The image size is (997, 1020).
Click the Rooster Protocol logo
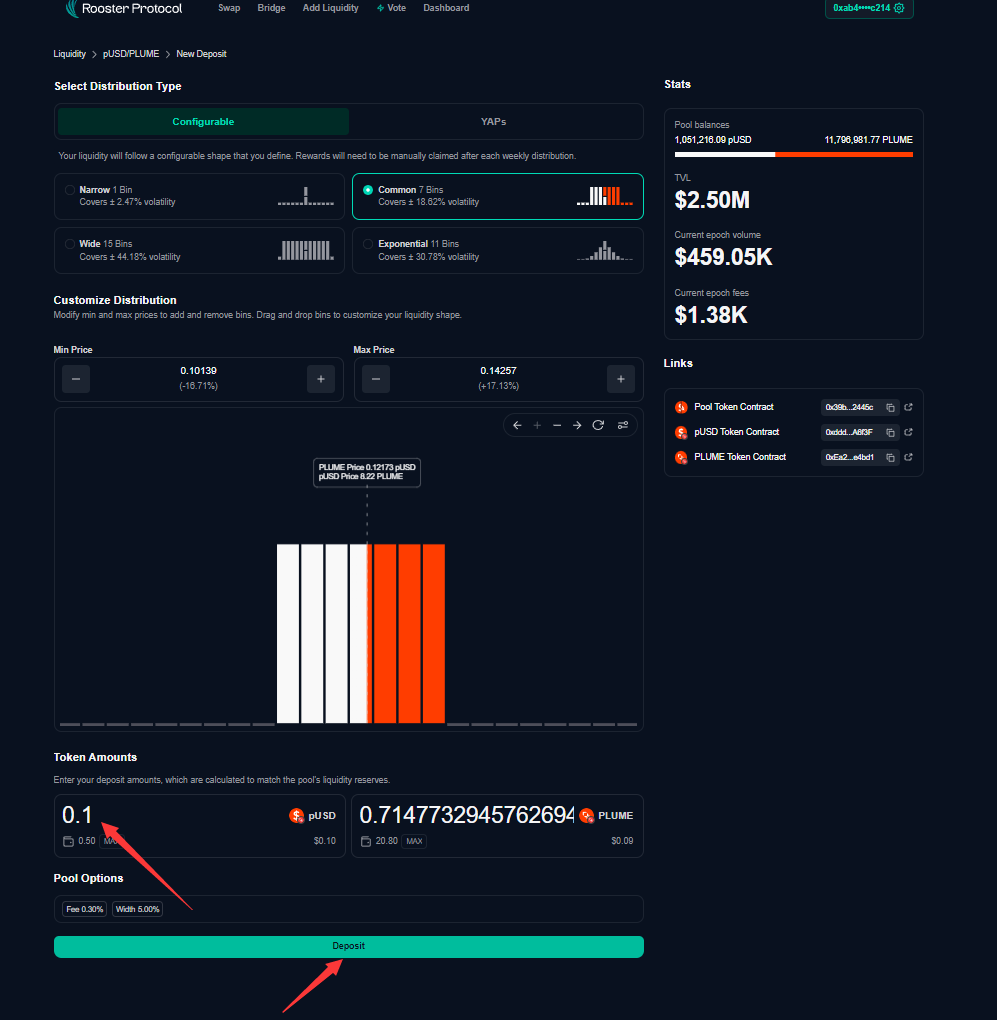tap(124, 8)
